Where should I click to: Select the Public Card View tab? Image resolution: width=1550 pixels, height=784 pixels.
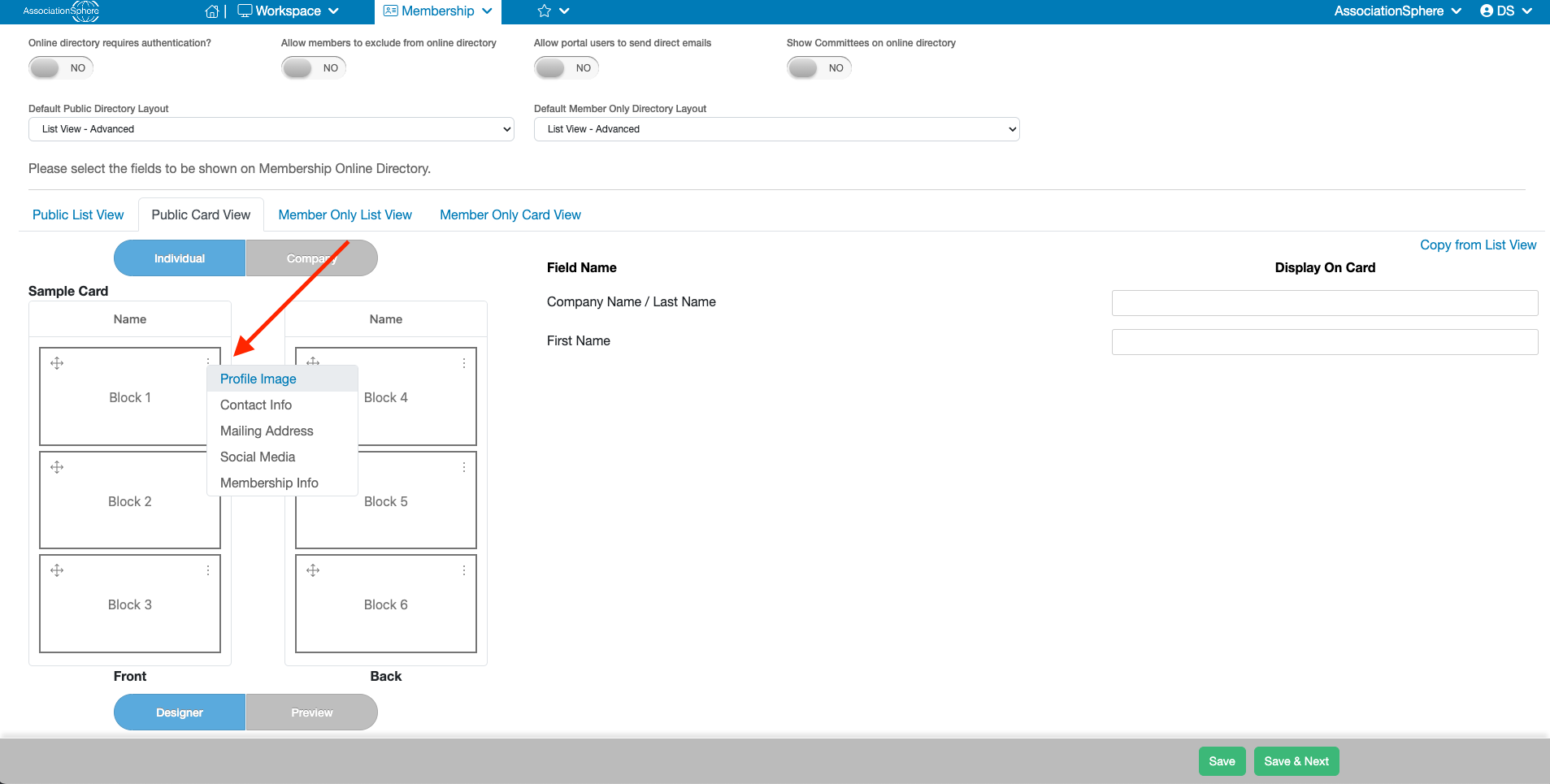[201, 214]
